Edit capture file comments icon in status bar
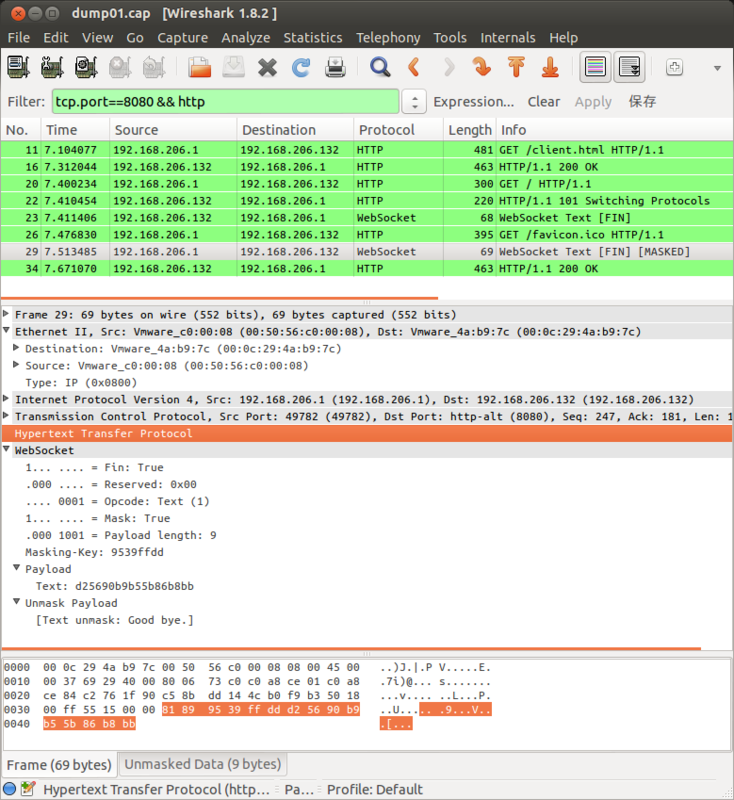The image size is (734, 800). coord(29,788)
